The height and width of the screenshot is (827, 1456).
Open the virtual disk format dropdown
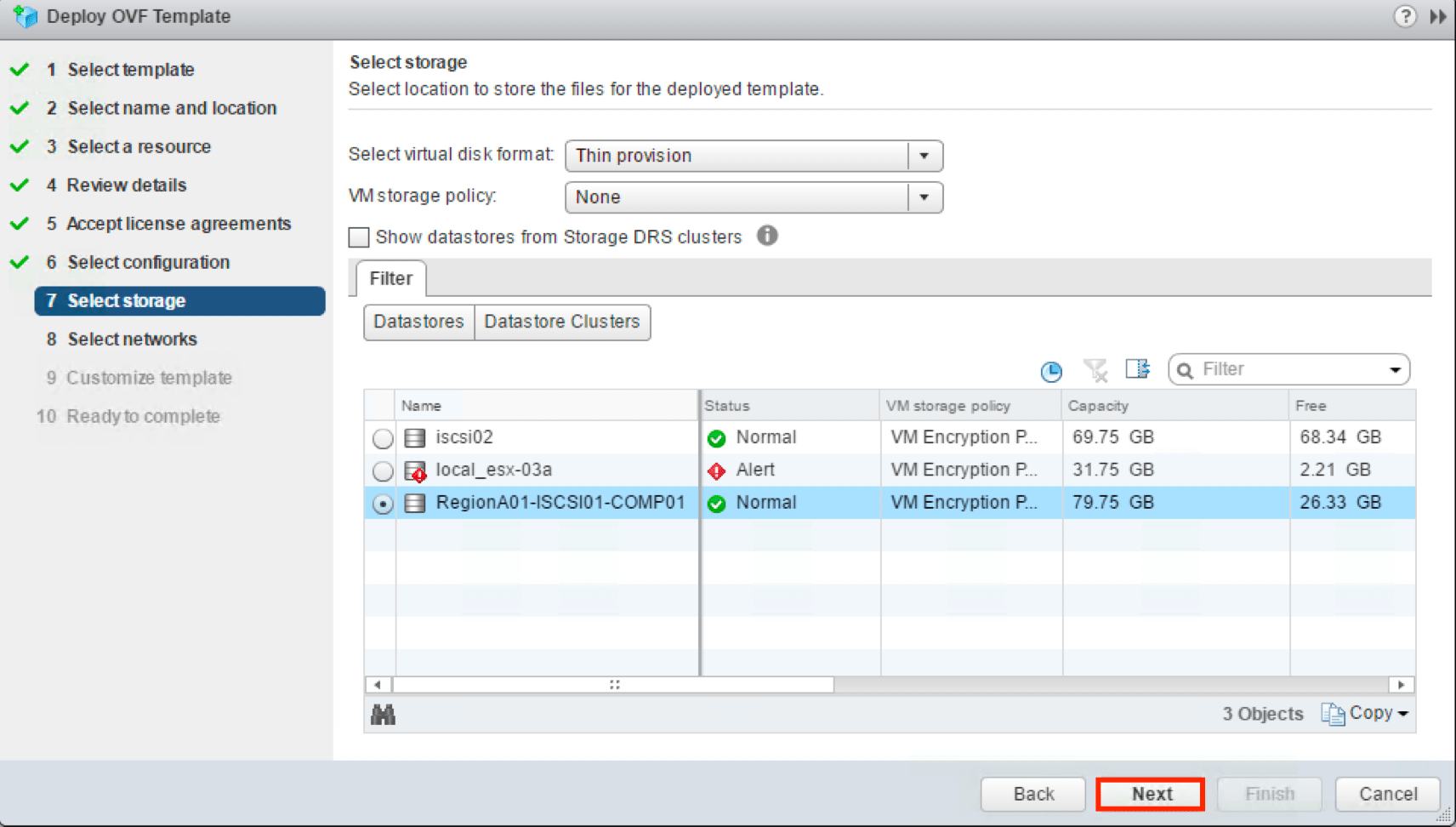924,156
